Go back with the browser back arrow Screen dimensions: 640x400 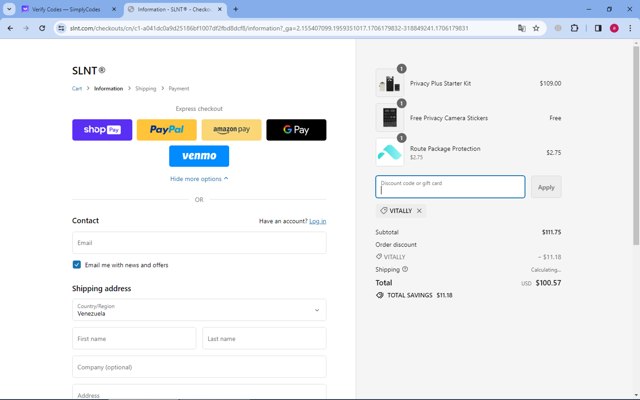10,28
